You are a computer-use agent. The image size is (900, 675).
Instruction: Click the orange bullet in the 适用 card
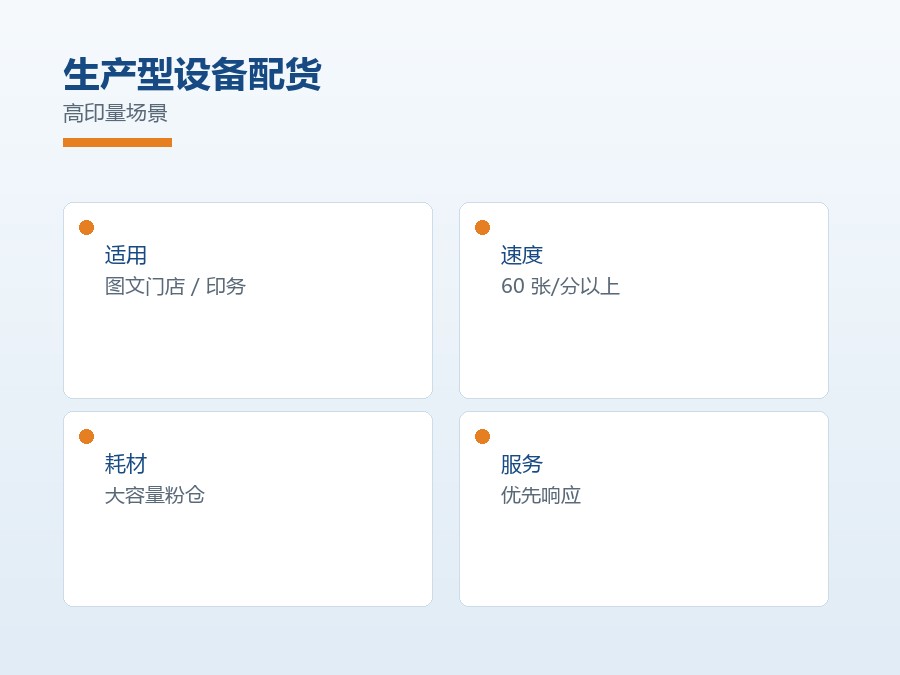coord(87,228)
